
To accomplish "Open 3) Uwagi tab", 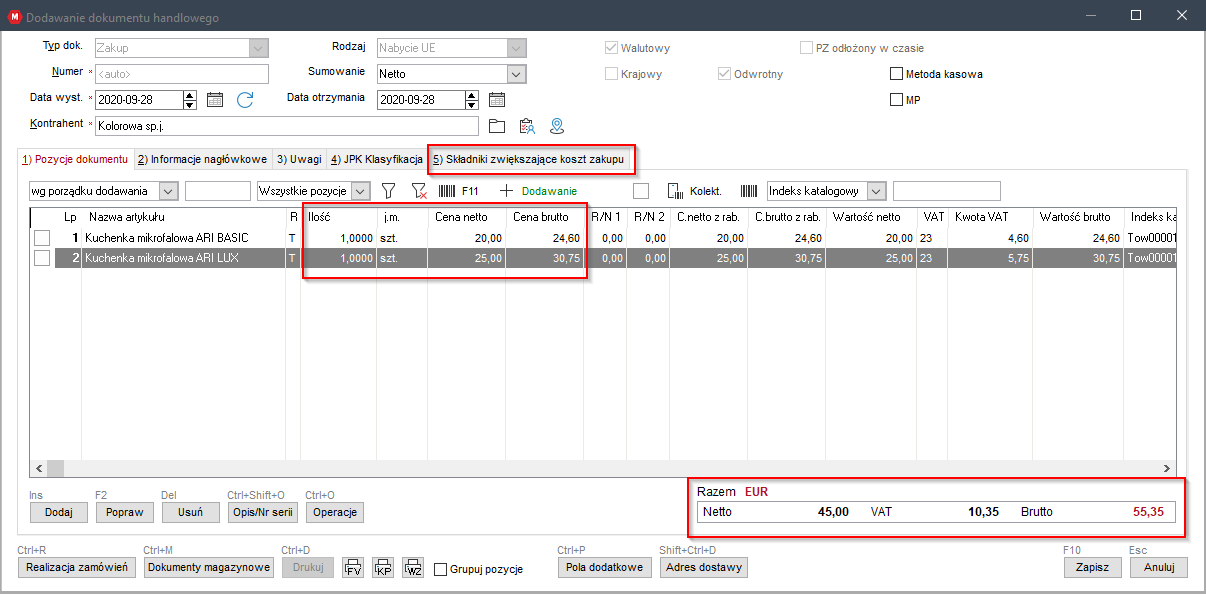I will [298, 160].
